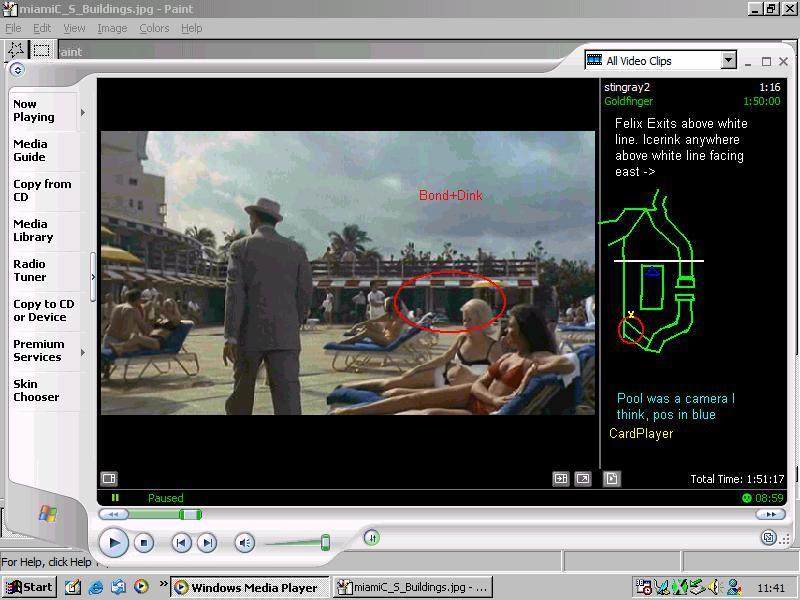Click the Paused status text
The image size is (800, 600).
coord(165,498)
